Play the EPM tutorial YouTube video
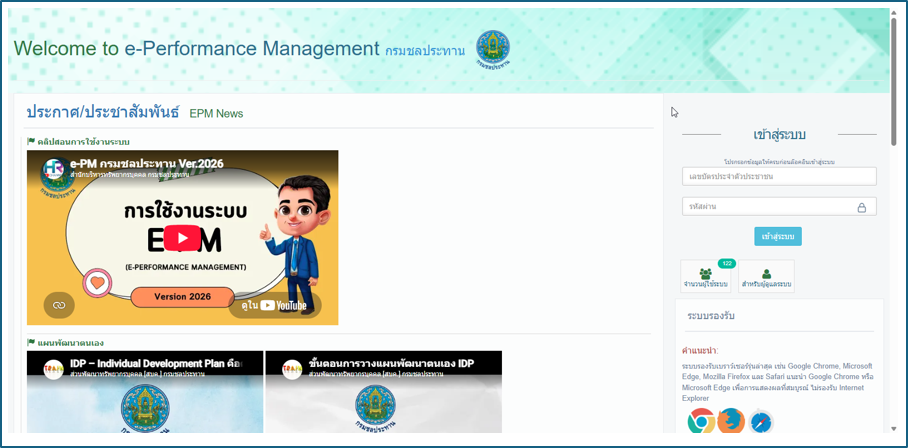 182,238
